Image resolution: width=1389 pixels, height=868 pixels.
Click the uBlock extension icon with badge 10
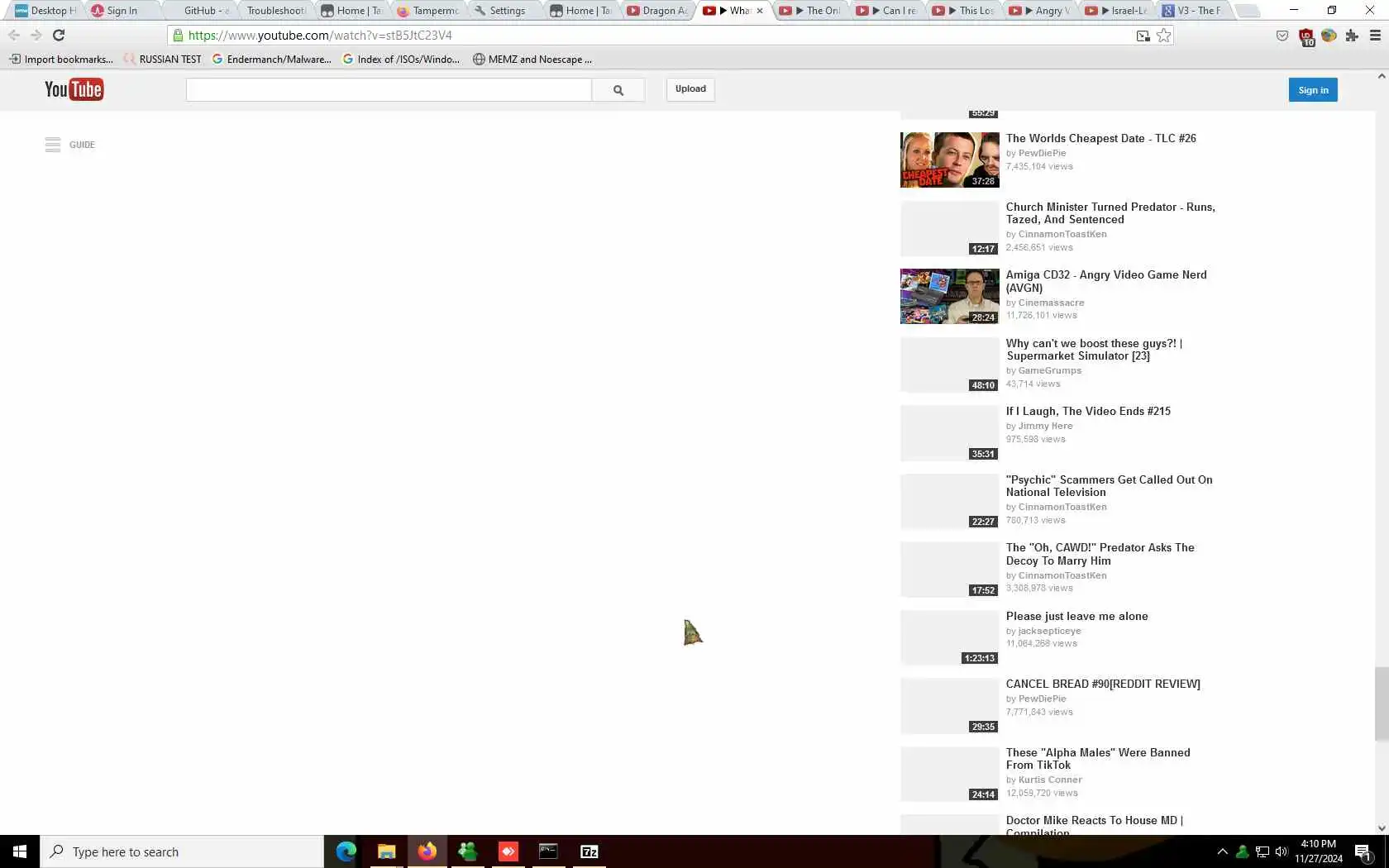[x=1306, y=36]
